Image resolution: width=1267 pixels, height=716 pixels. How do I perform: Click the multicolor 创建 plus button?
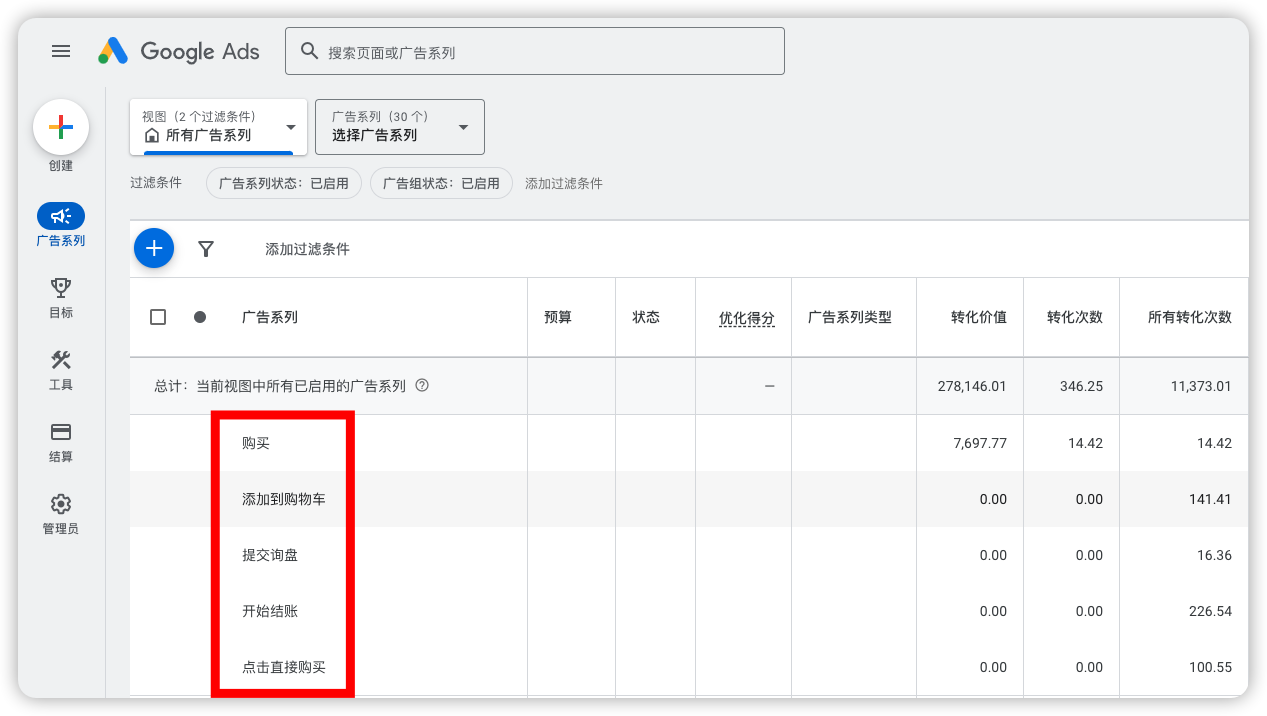[x=61, y=127]
